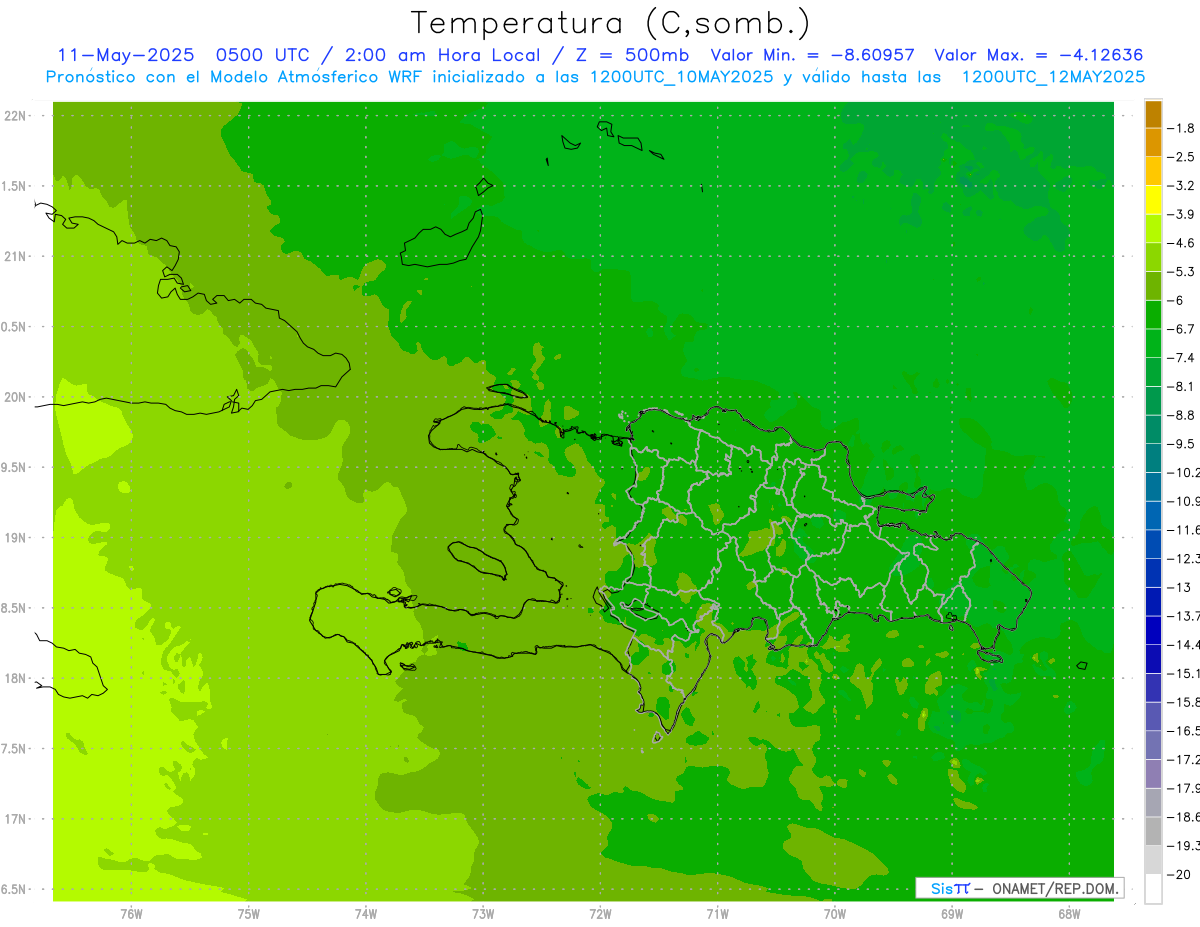Select the green swatch between -4.6 and -5.3
The height and width of the screenshot is (927, 1200).
1153,257
